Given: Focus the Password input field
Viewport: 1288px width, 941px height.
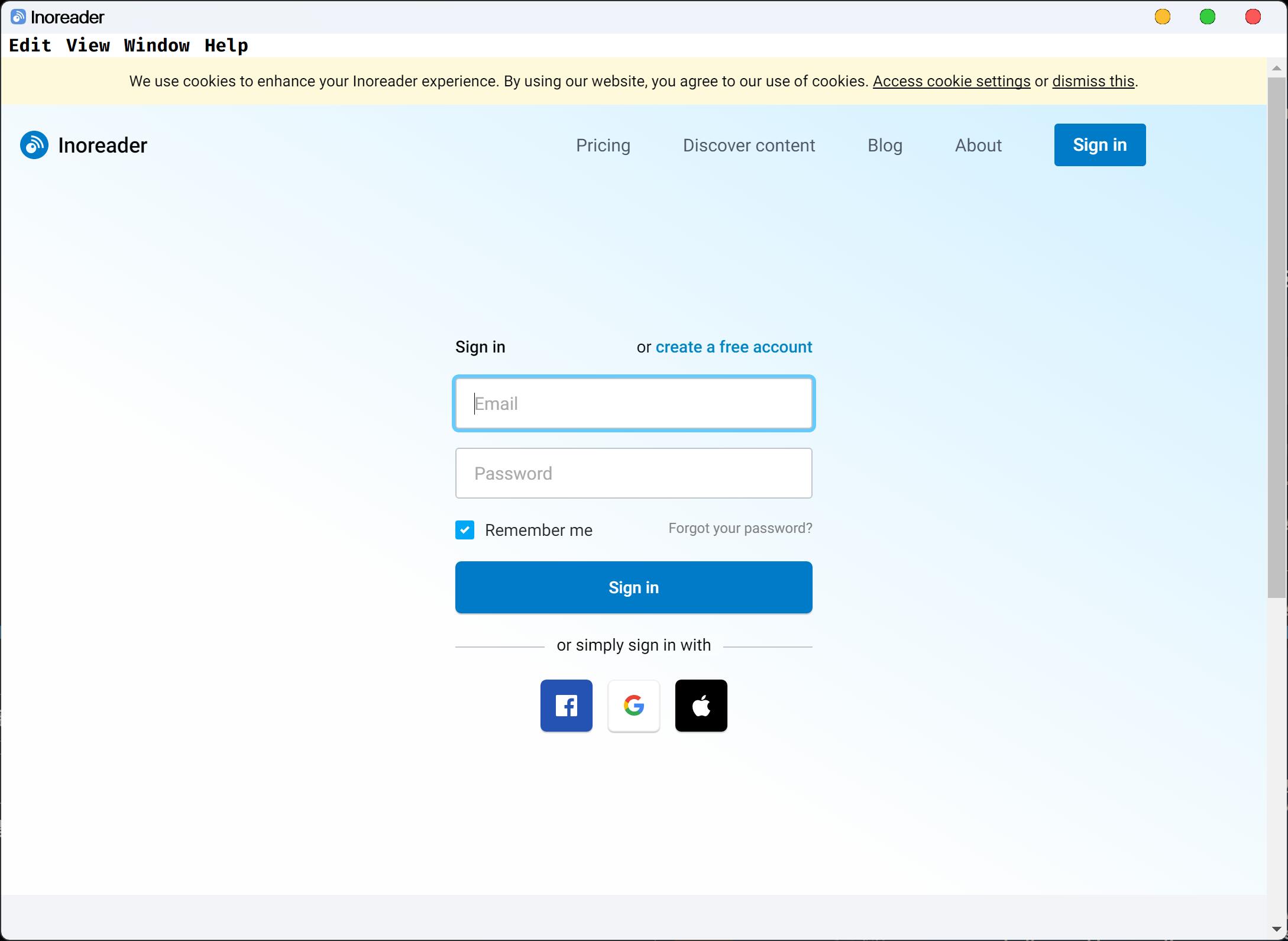Looking at the screenshot, I should pos(633,473).
